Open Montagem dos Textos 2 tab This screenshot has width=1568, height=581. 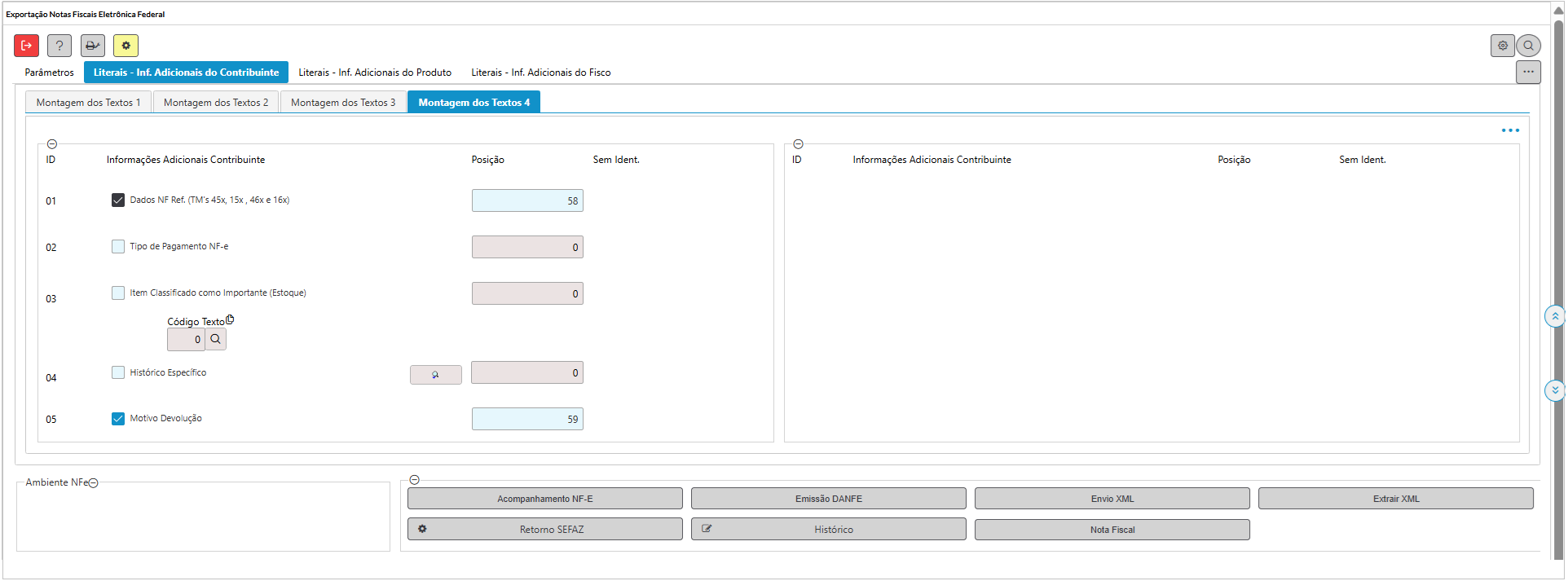pyautogui.click(x=216, y=103)
